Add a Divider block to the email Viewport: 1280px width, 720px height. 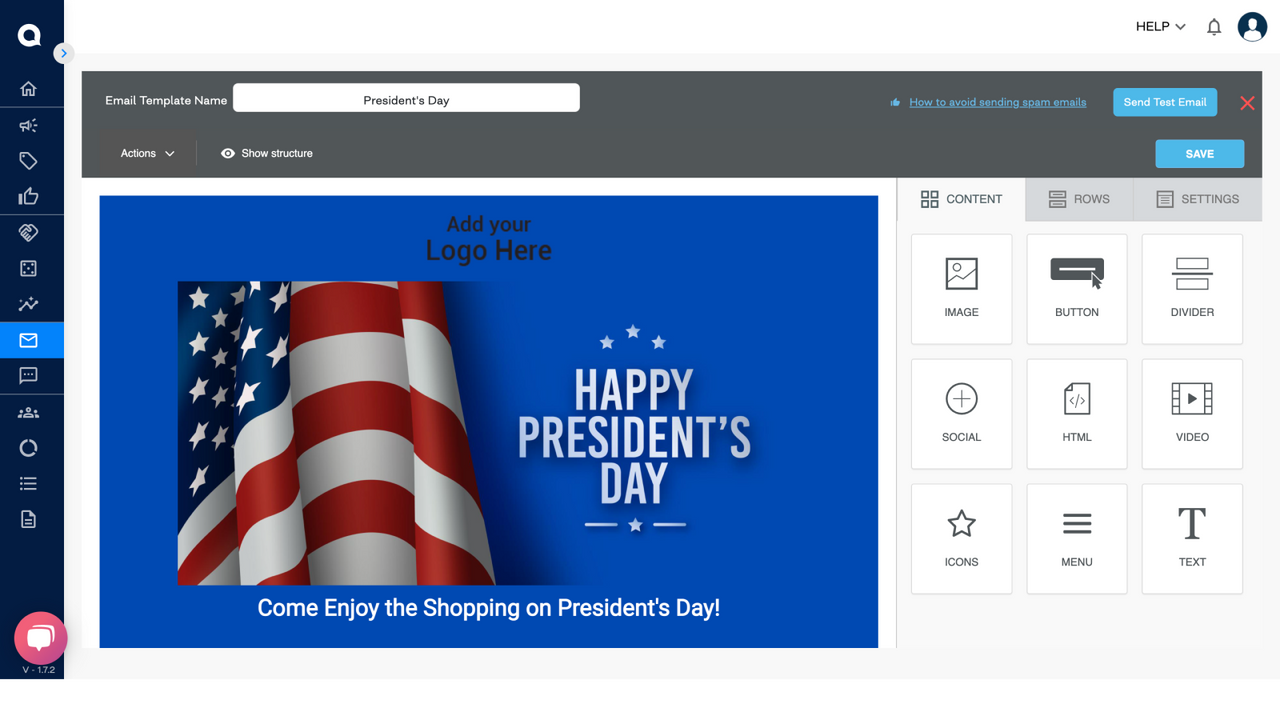[x=1191, y=289]
